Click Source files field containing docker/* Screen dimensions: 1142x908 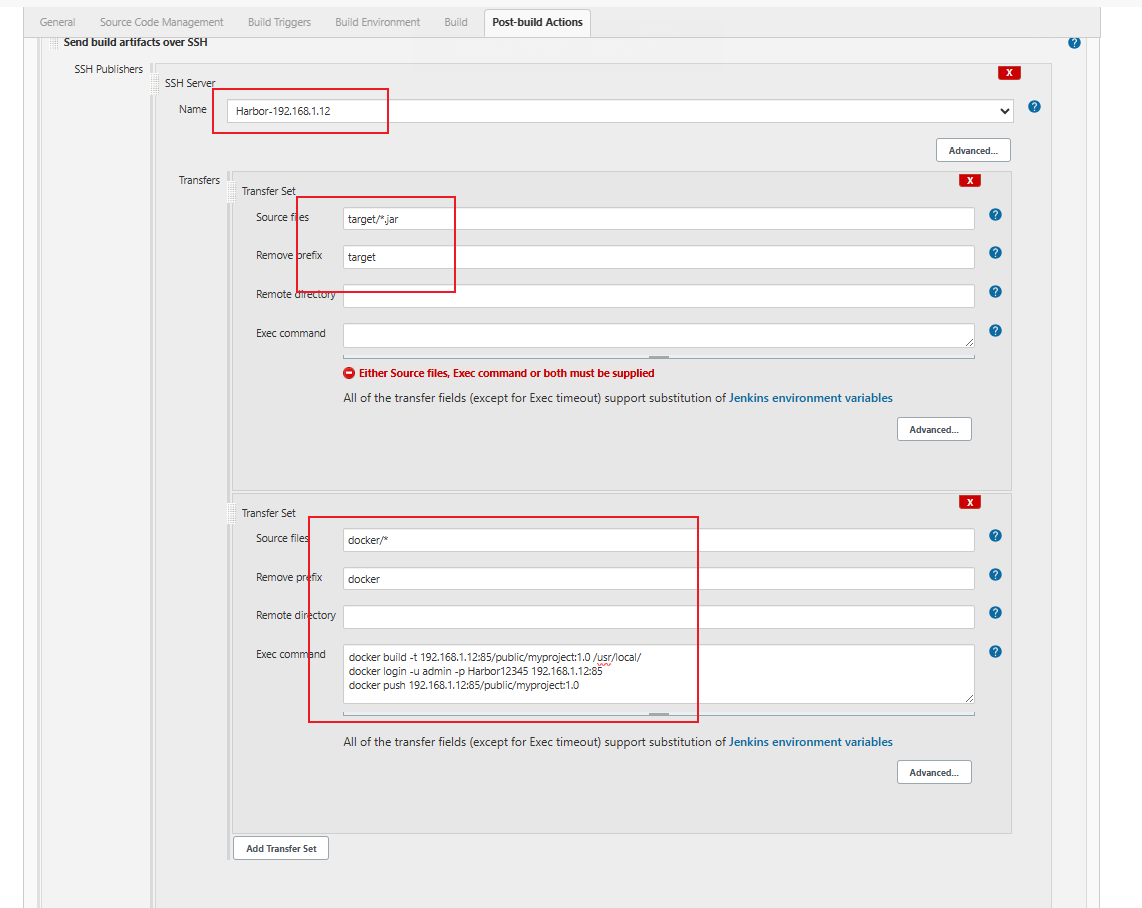point(658,540)
